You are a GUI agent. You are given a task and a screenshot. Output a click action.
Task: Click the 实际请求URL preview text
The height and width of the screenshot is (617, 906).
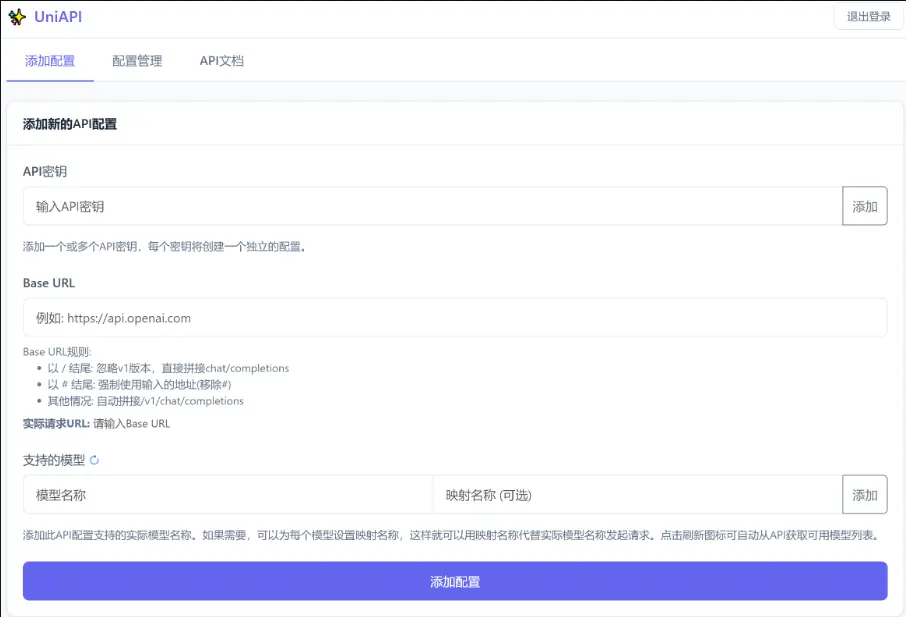97,423
